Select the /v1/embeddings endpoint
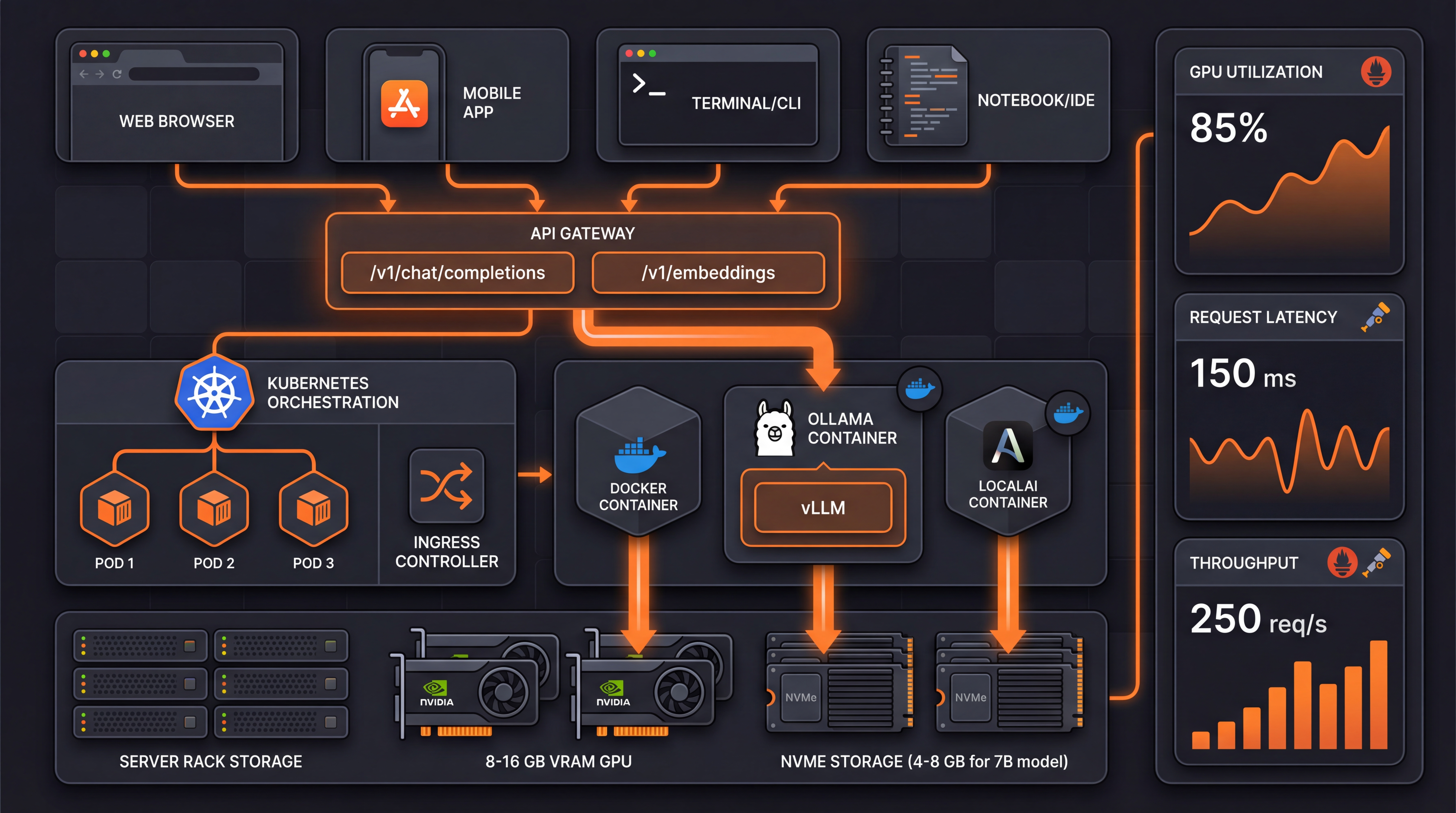 click(x=708, y=273)
